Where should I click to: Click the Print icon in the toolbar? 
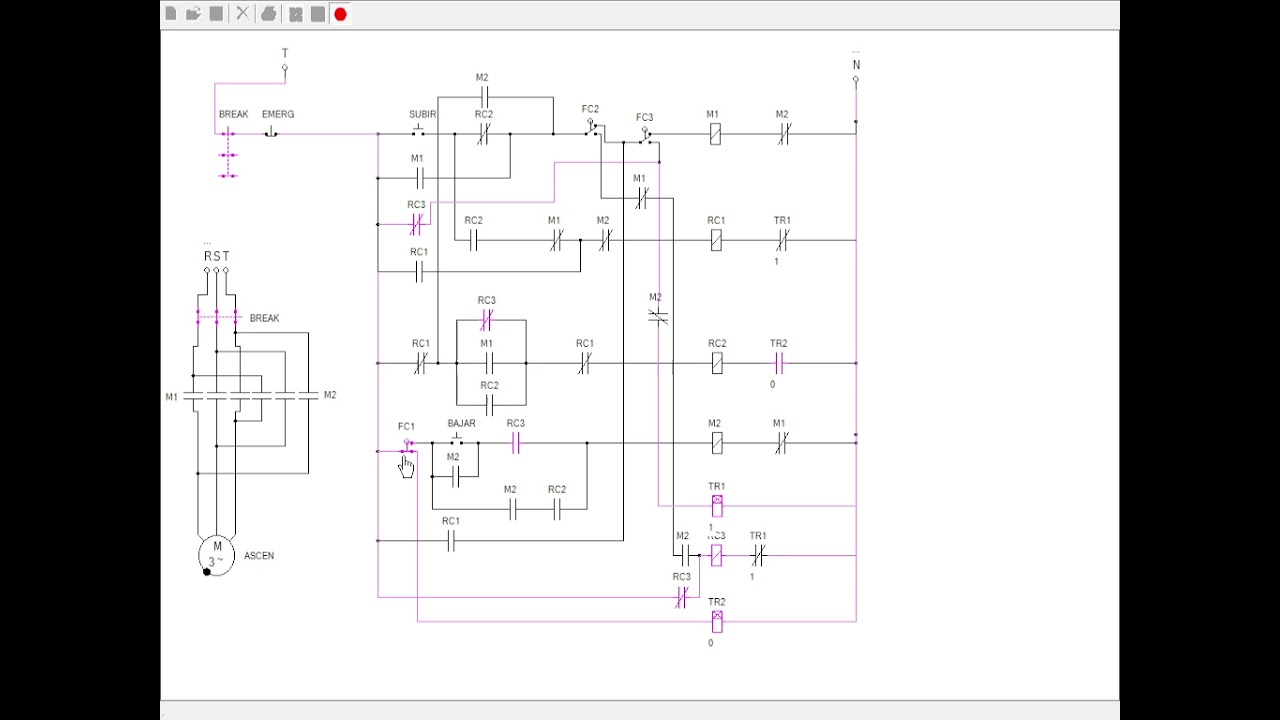pyautogui.click(x=268, y=14)
